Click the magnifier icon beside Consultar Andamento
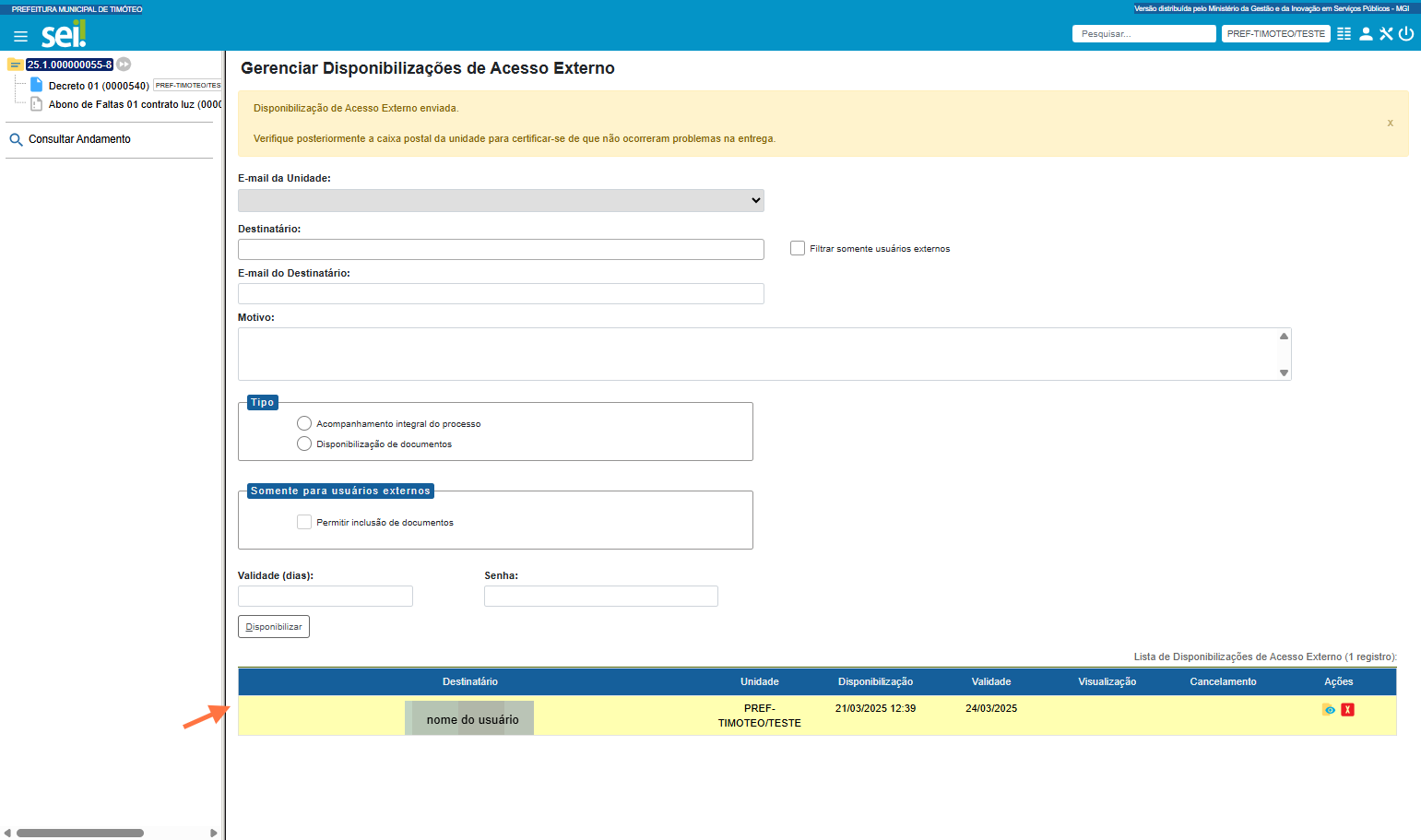The height and width of the screenshot is (840, 1421). (x=16, y=140)
